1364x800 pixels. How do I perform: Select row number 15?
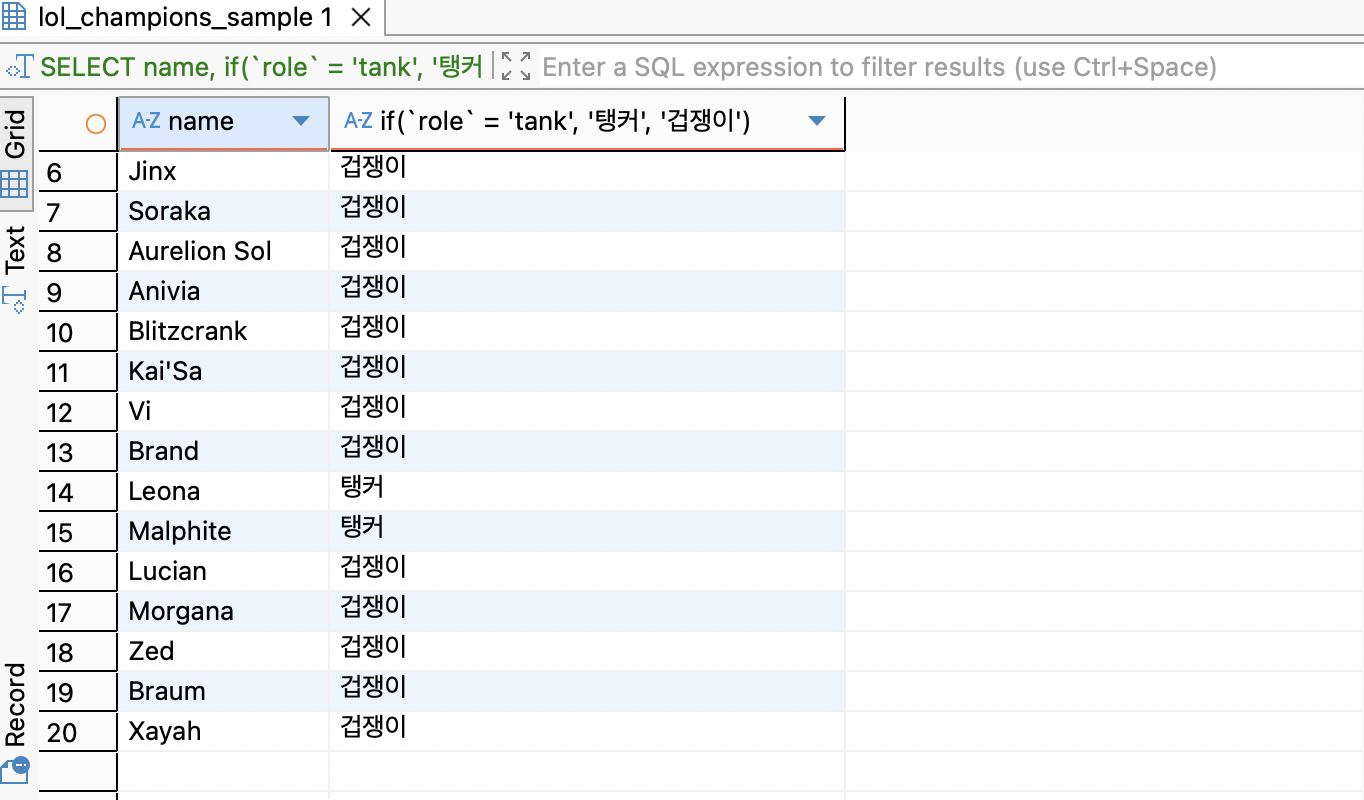coord(78,532)
